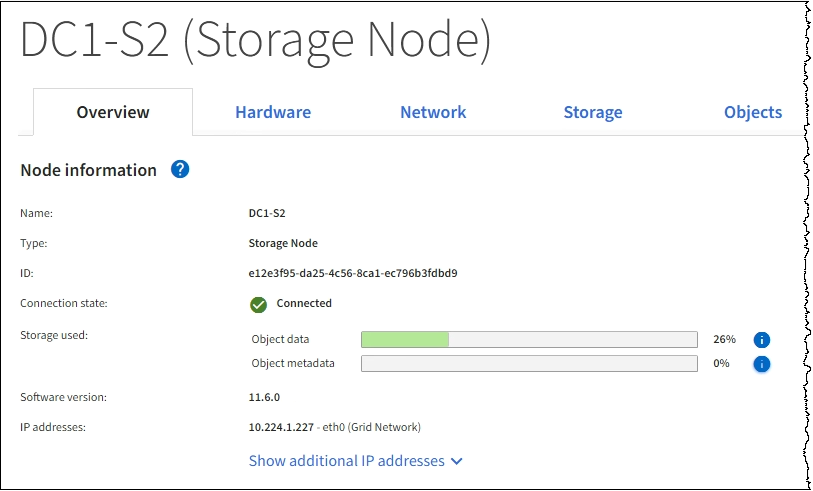This screenshot has width=813, height=491.
Task: Click the Object metadata usage bar
Action: (x=528, y=364)
